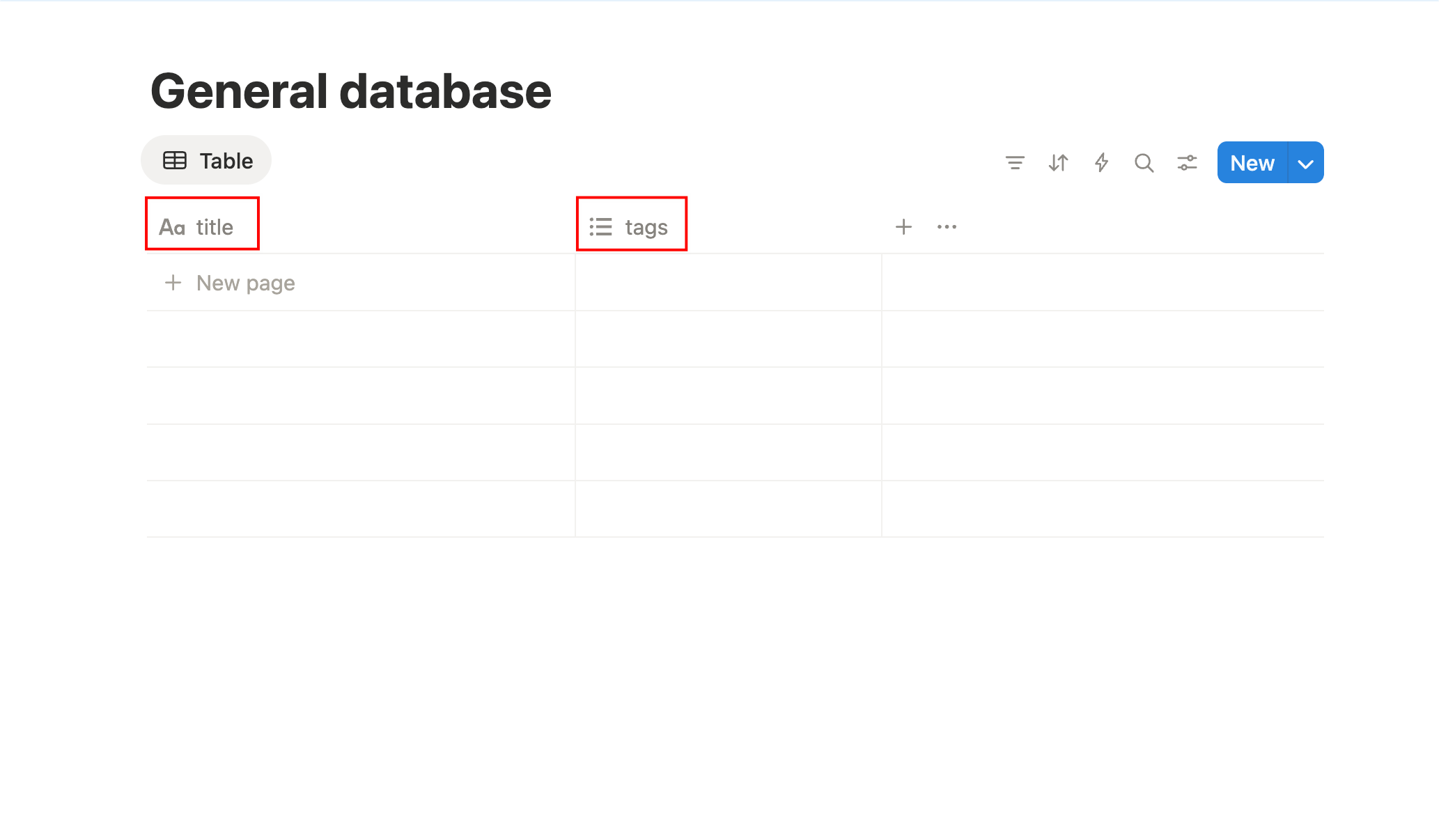Click the list icon beside tags
The image size is (1439, 840).
point(600,227)
